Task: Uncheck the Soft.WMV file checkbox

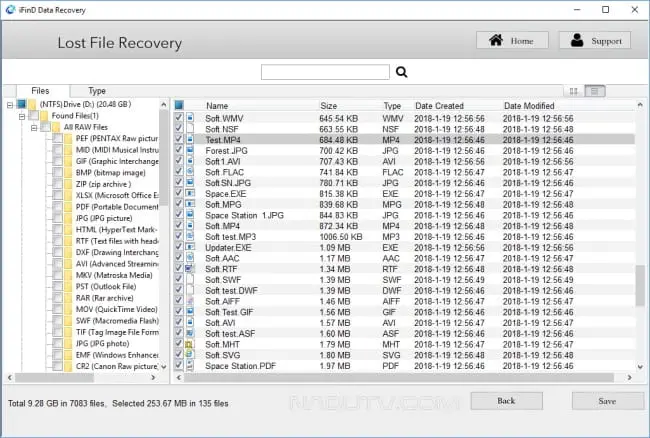Action: point(179,118)
